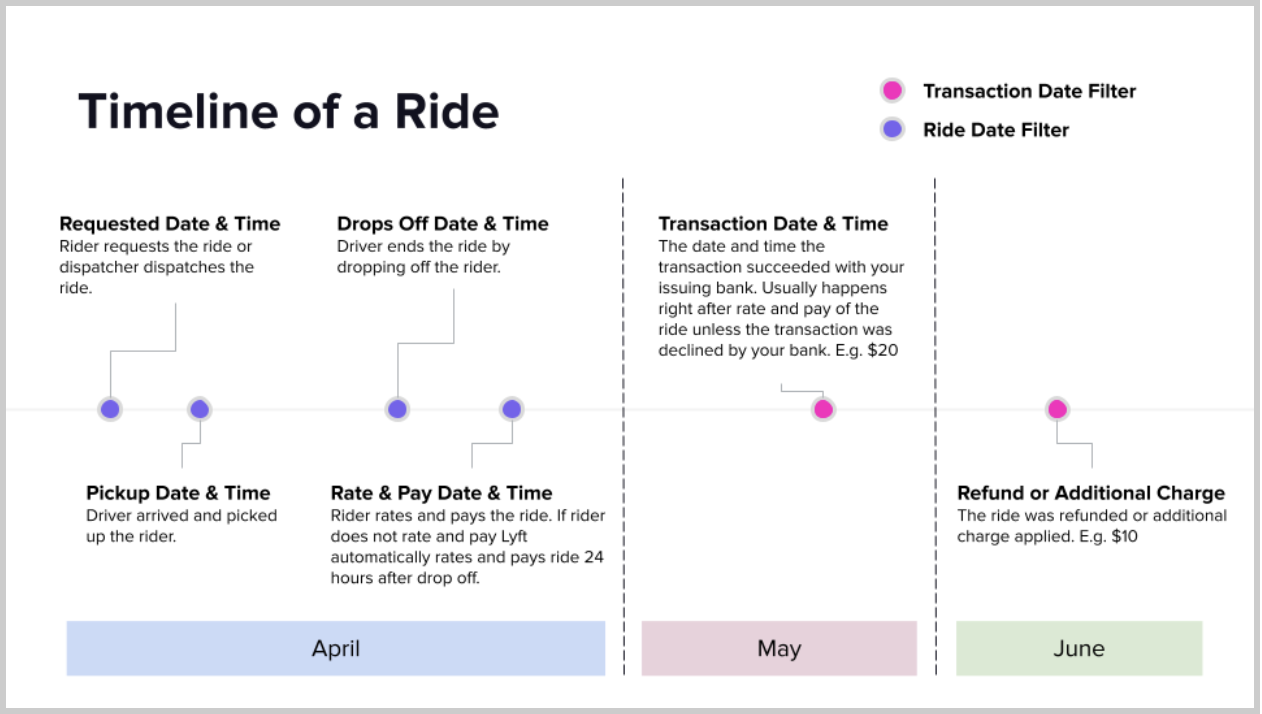Click the Rate & Pay Date & Time heading

441,493
